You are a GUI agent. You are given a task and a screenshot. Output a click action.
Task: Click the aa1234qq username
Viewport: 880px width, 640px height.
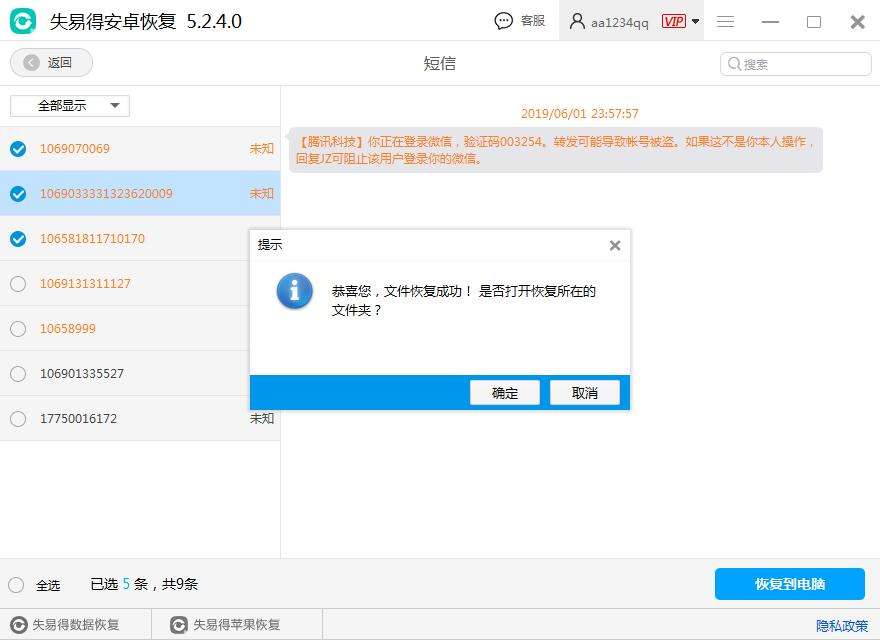pos(620,22)
